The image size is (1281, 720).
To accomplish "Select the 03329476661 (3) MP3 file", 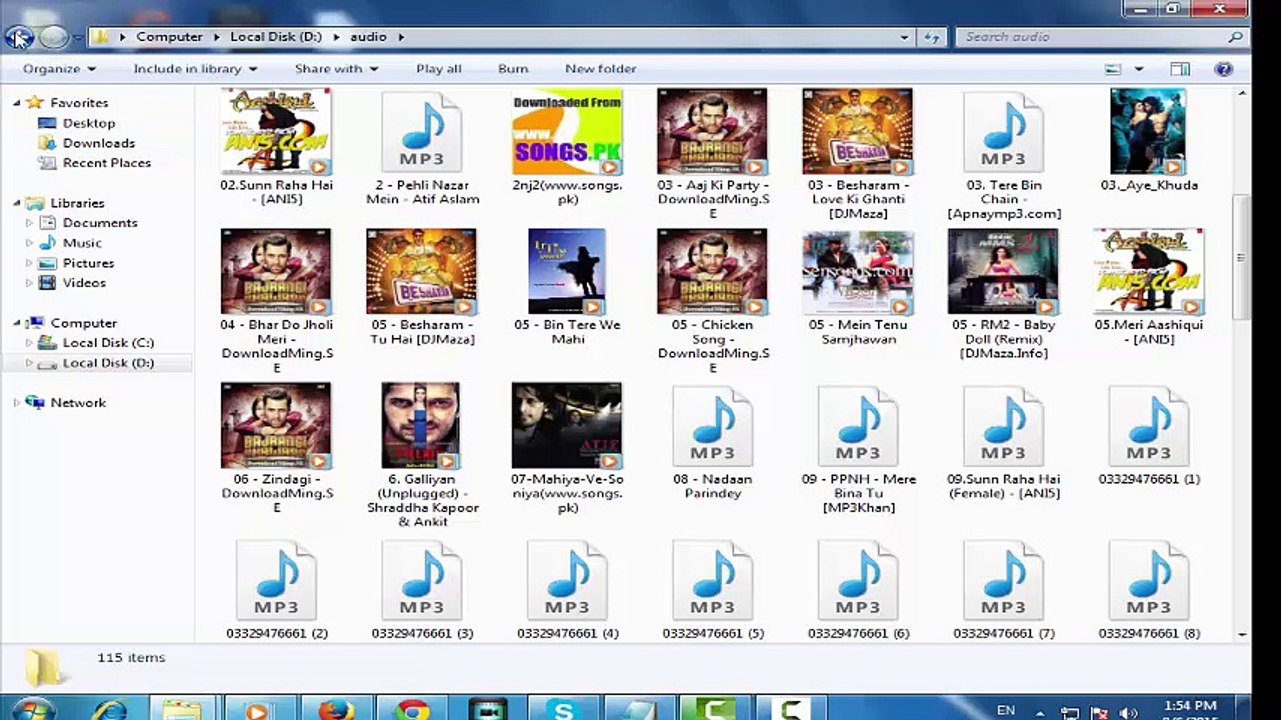I will 421,581.
